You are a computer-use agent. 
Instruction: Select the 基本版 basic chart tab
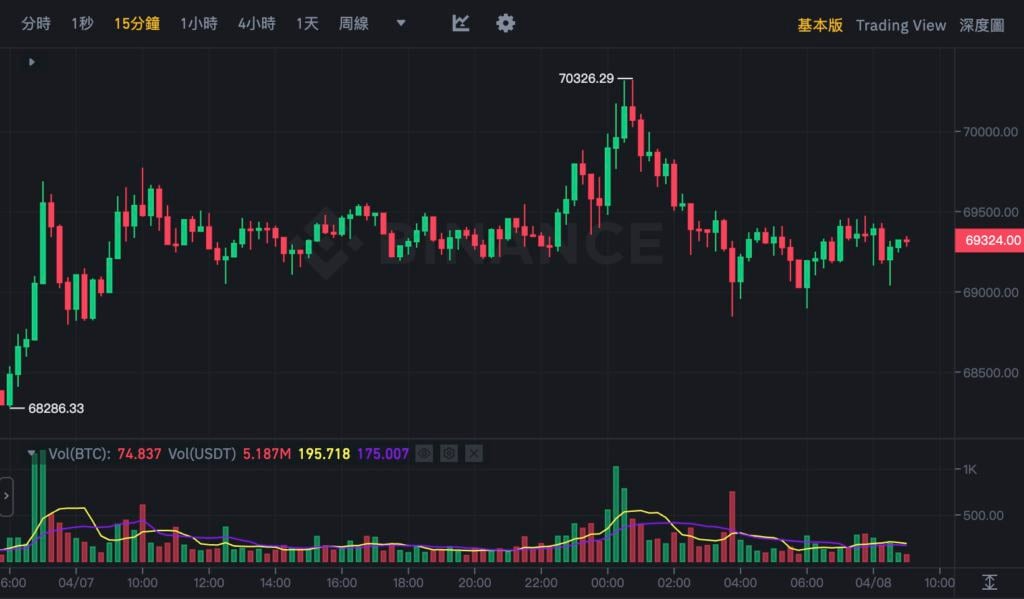coord(820,25)
